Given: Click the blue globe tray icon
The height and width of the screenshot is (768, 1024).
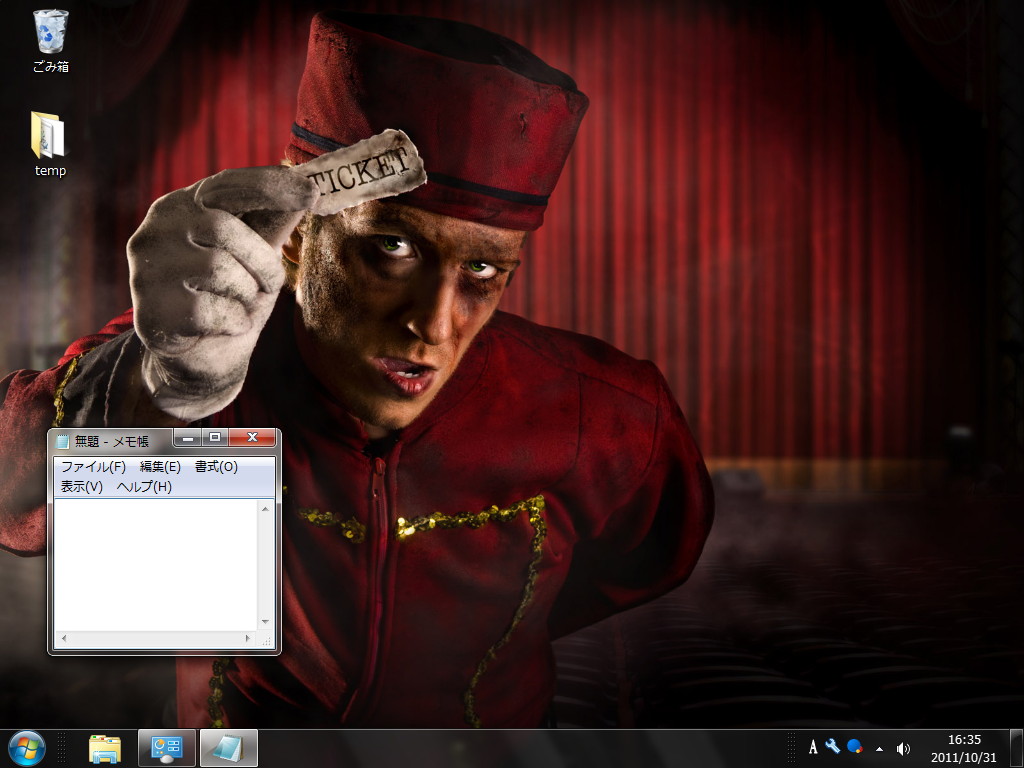Looking at the screenshot, I should [x=855, y=746].
